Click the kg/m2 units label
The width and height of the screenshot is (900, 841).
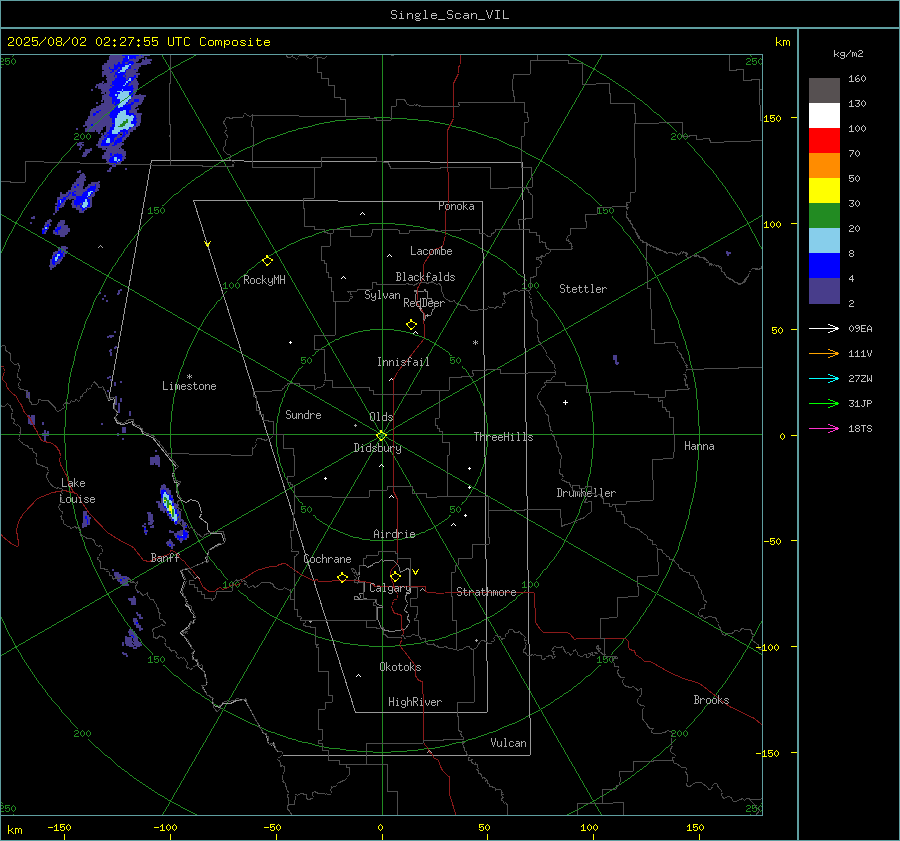(x=848, y=54)
